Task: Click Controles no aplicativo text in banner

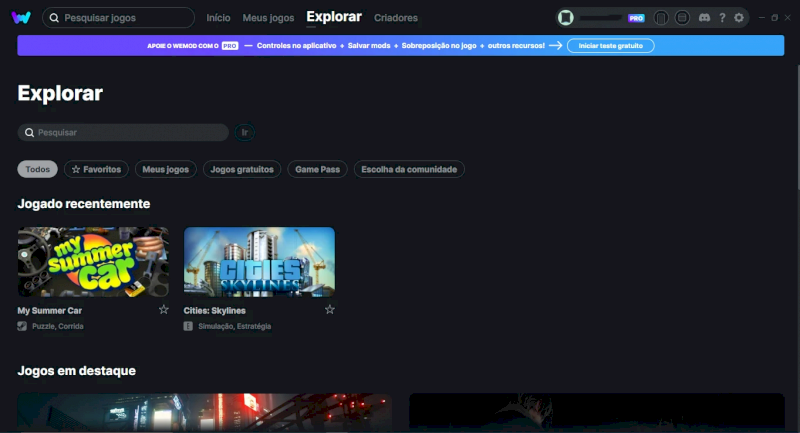Action: 296,46
